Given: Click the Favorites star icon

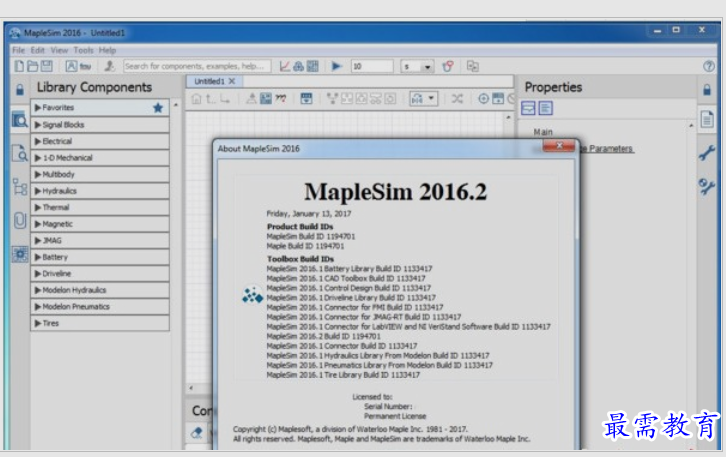Looking at the screenshot, I should (158, 108).
